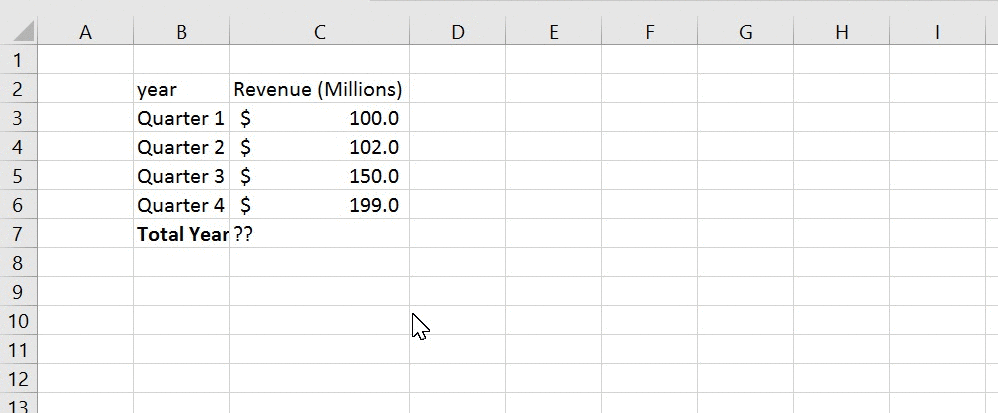The height and width of the screenshot is (413, 998).
Task: Select the cell containing '??'
Action: tap(318, 235)
